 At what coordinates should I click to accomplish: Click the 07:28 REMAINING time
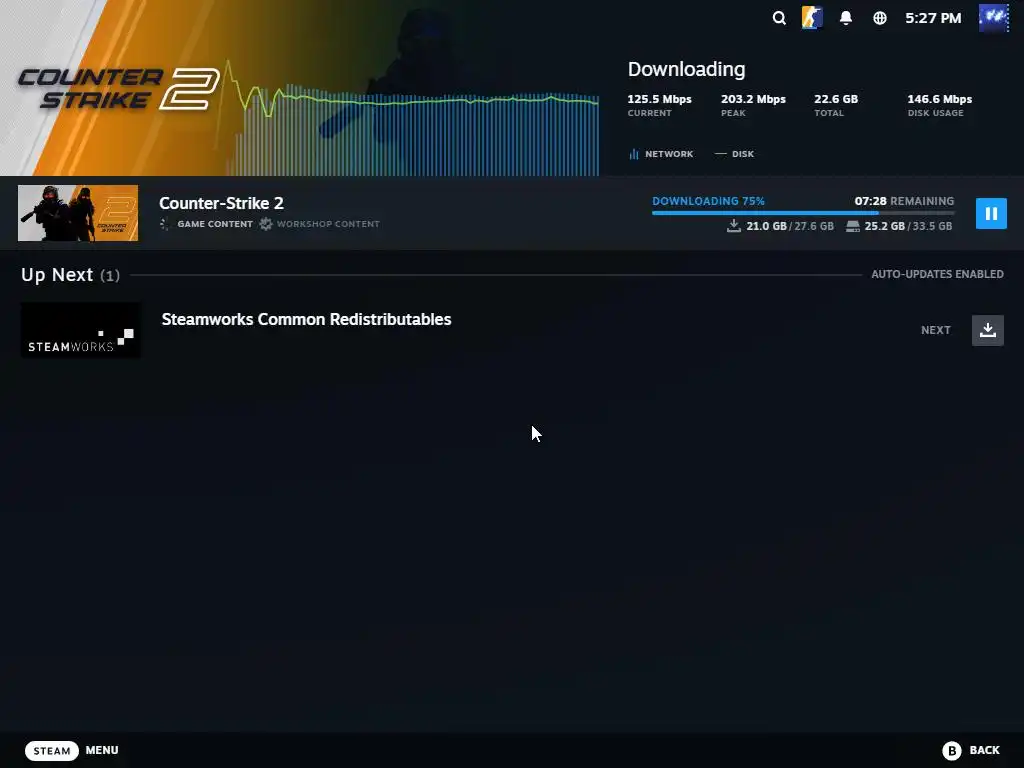click(904, 201)
